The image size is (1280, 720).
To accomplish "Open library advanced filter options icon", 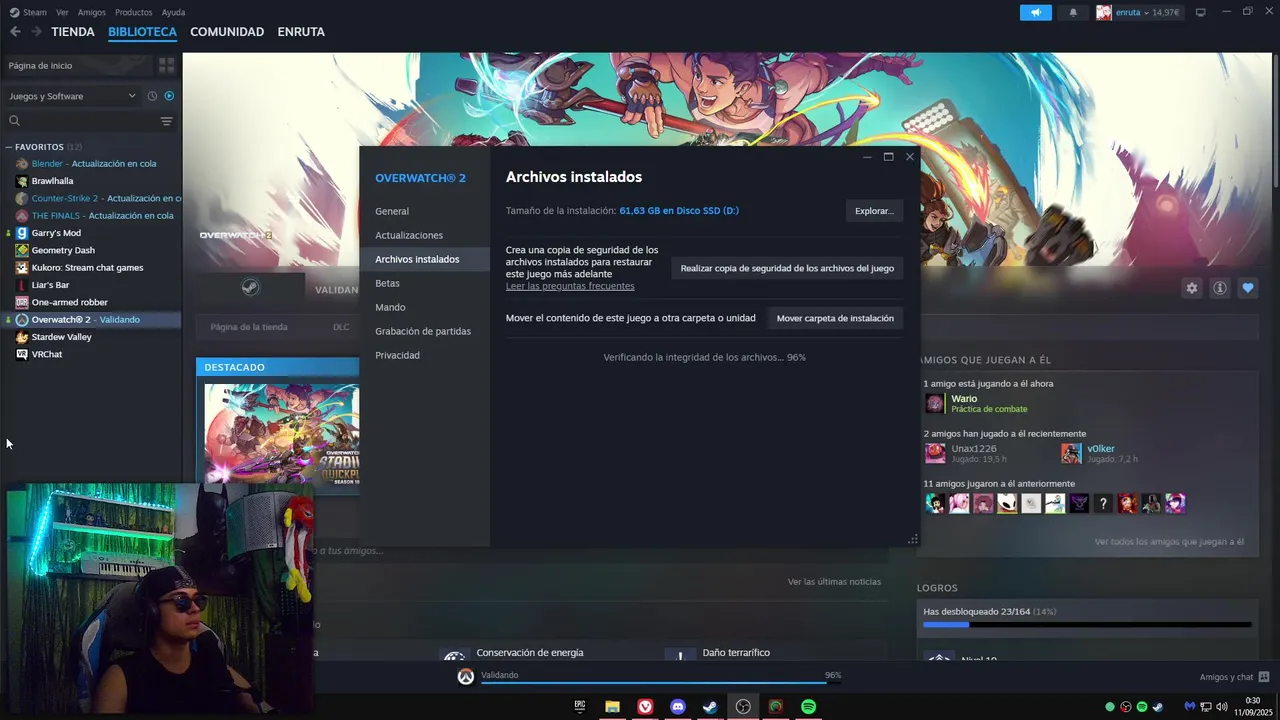I will click(x=166, y=121).
